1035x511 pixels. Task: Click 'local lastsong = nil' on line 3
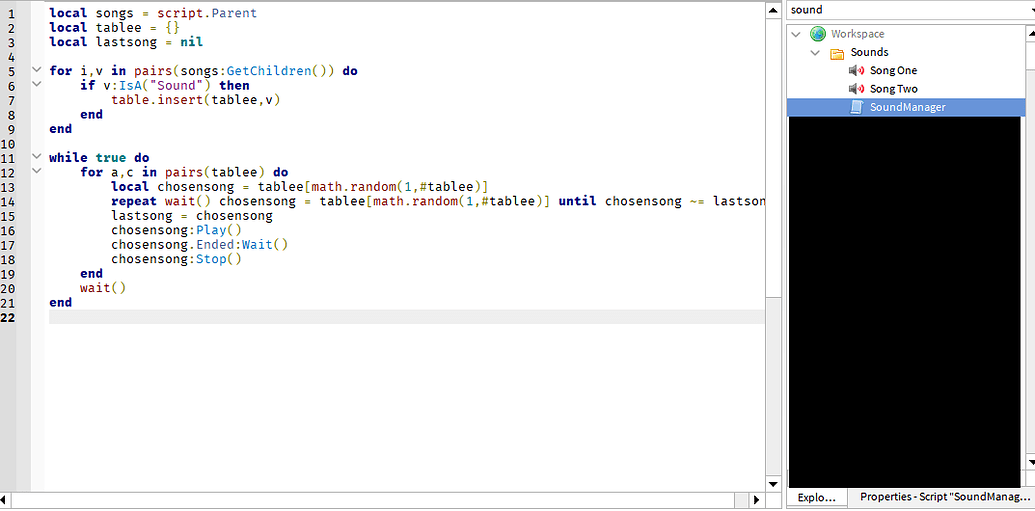(x=126, y=42)
